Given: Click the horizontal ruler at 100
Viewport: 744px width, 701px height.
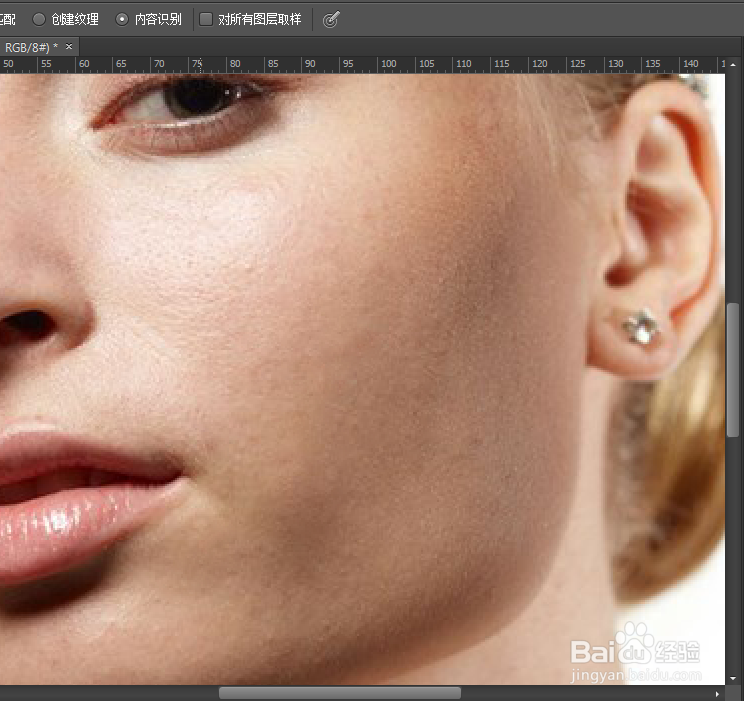Looking at the screenshot, I should 388,64.
